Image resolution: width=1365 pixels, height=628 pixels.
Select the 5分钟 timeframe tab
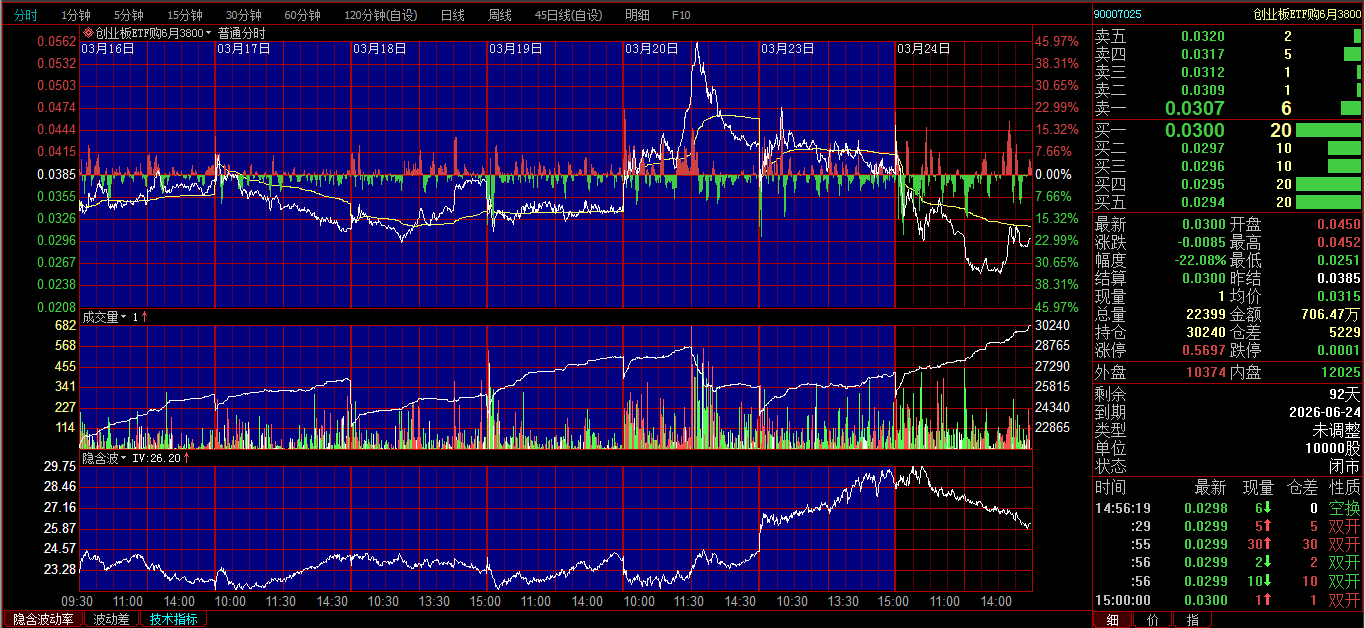point(128,15)
